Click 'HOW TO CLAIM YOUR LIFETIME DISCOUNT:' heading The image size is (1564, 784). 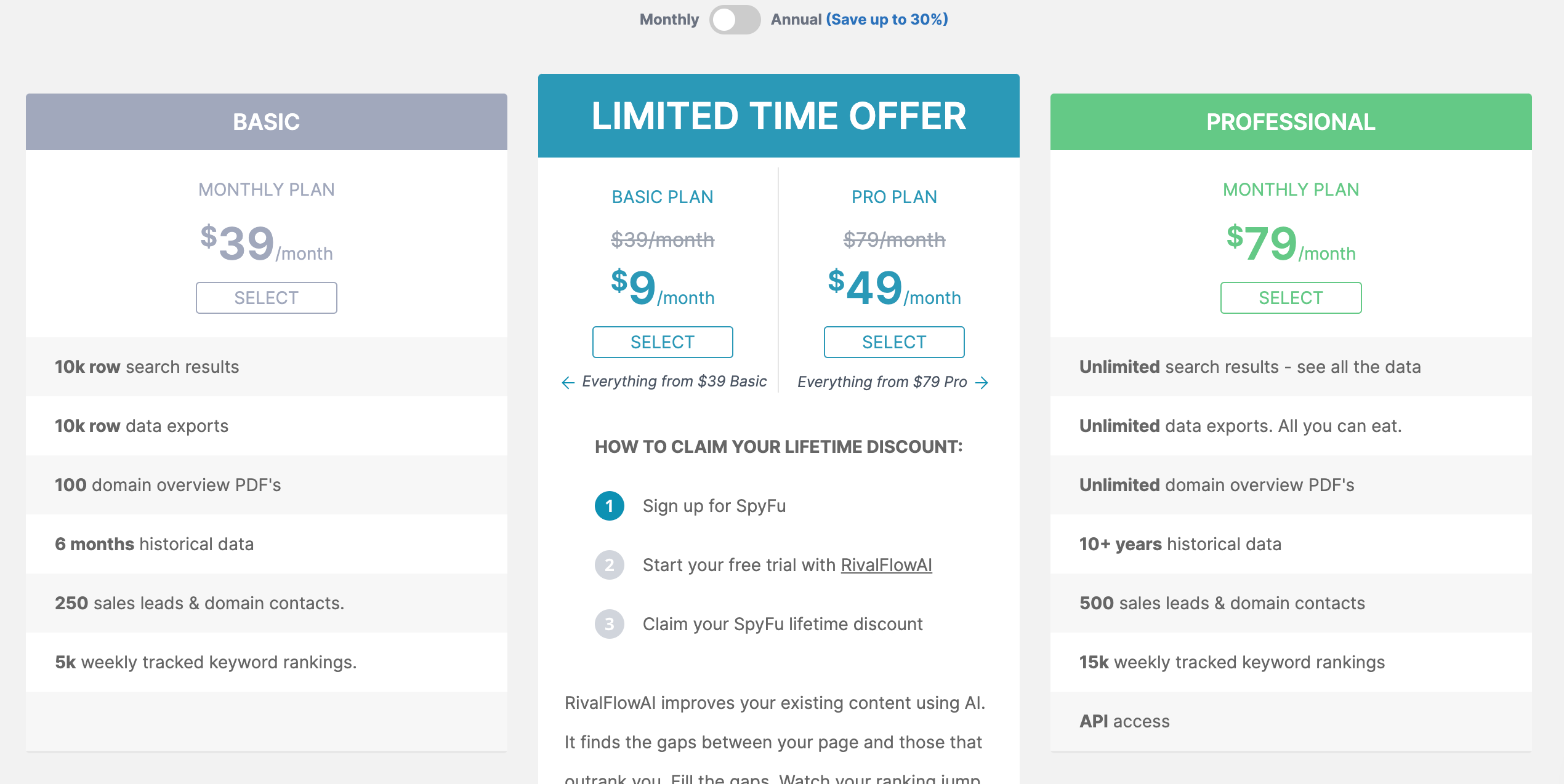779,447
